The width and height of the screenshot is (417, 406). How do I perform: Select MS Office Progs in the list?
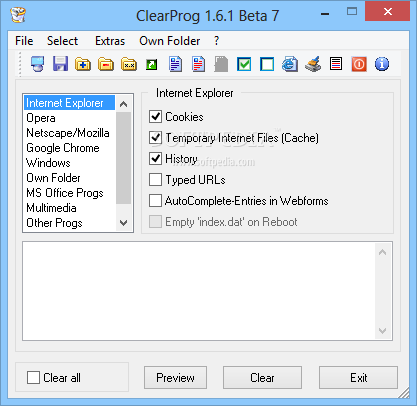69,193
